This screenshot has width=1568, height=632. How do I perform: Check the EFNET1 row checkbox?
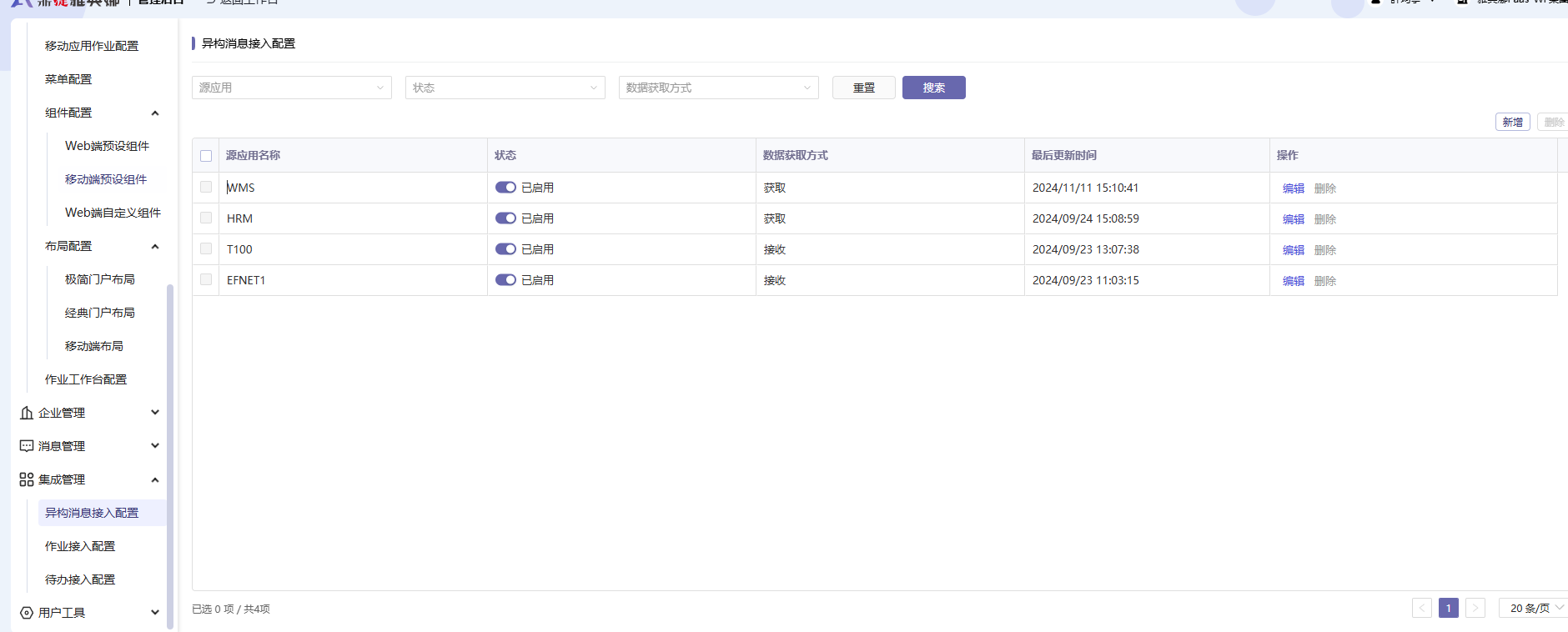pos(206,279)
